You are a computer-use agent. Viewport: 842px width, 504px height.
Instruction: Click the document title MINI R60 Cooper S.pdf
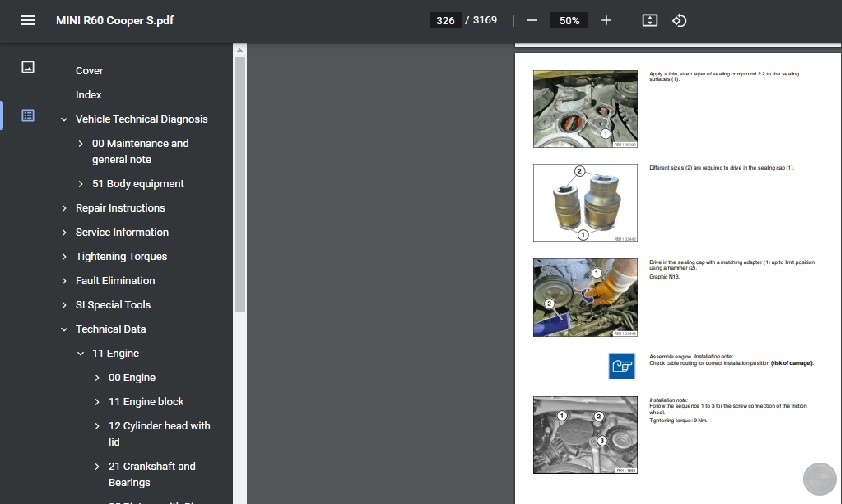coord(115,20)
